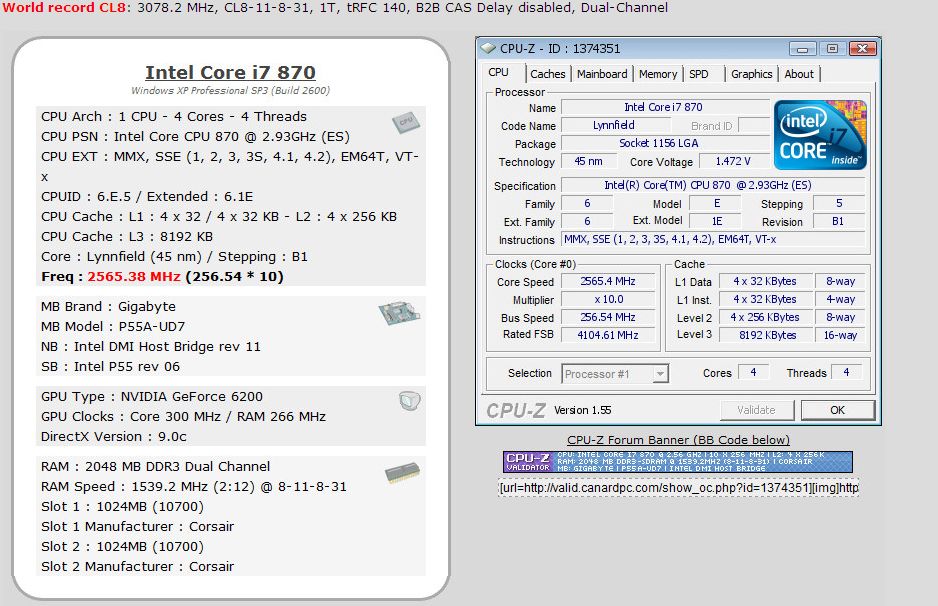Click the Technology value 45 nm
Viewport: 938px width, 606px height.
[x=589, y=161]
